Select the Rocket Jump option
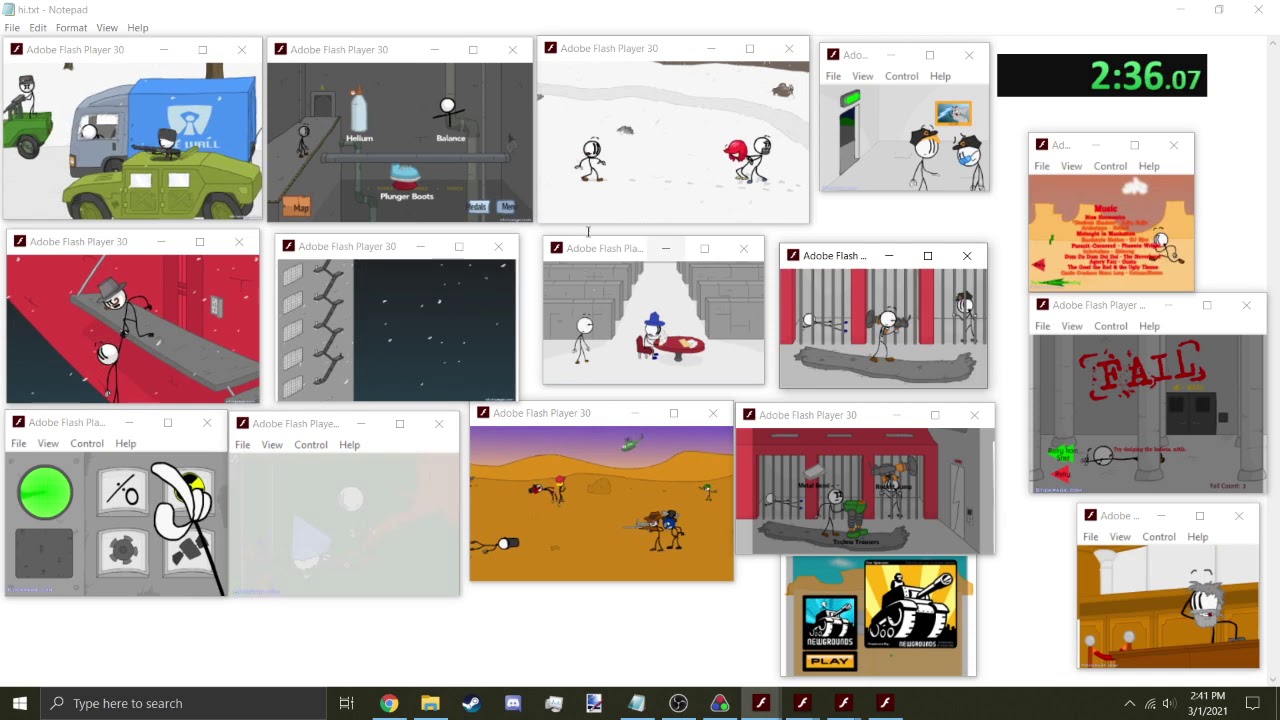The height and width of the screenshot is (720, 1280). [893, 476]
